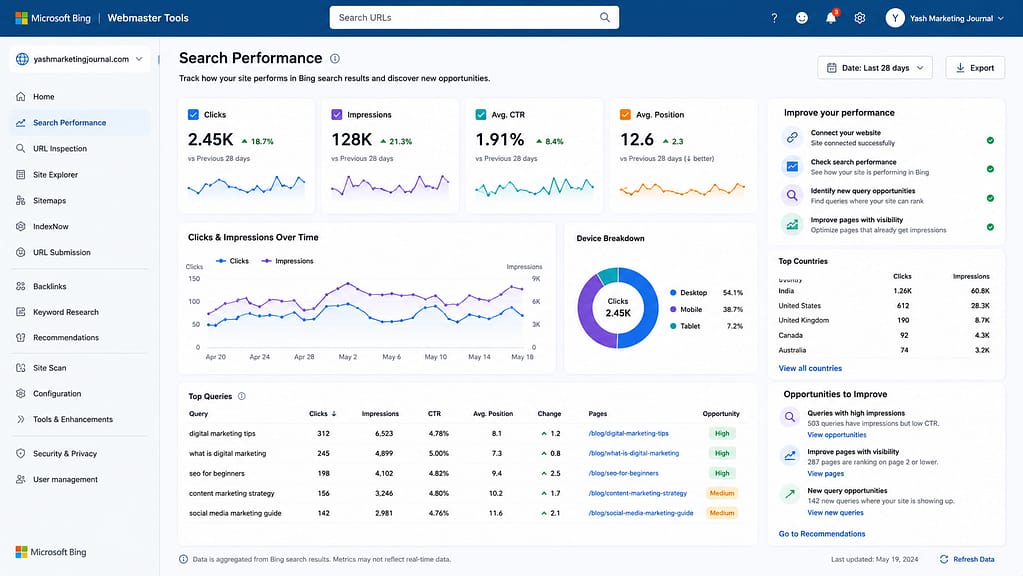1023x576 pixels.
Task: Open Sitemaps in sidebar
Action: (x=50, y=201)
